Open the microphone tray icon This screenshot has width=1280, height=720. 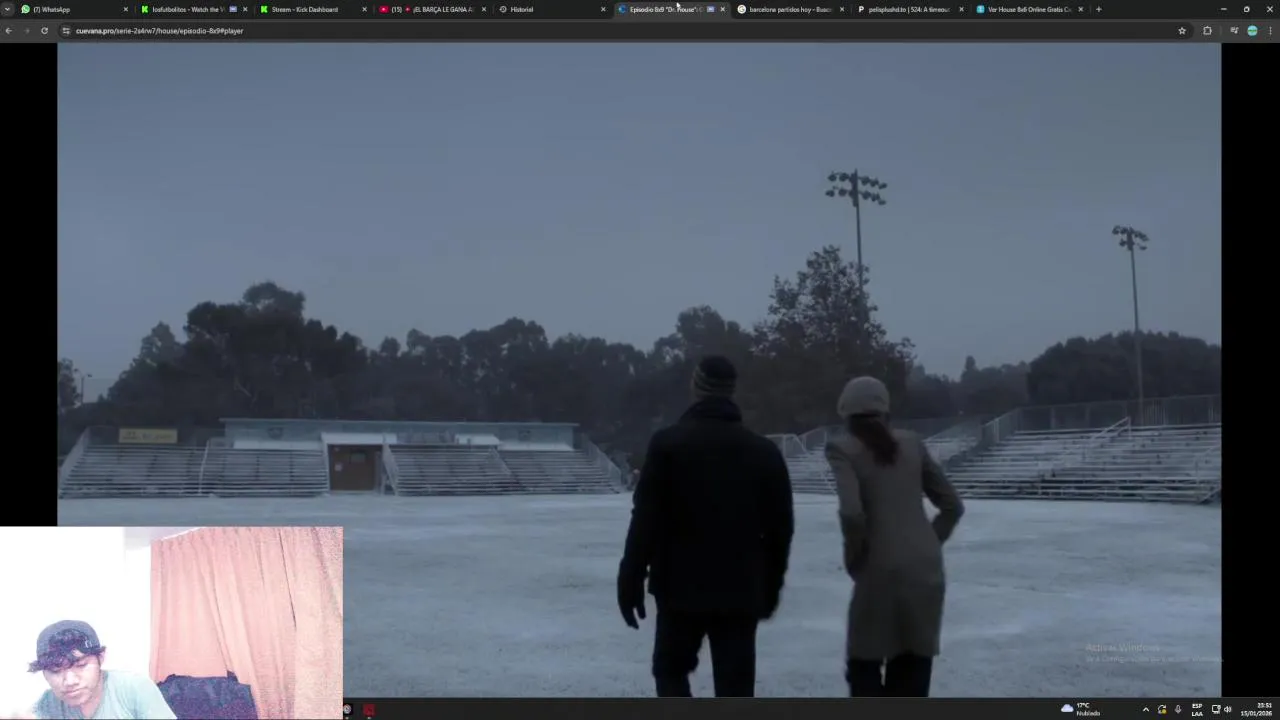click(x=1177, y=709)
